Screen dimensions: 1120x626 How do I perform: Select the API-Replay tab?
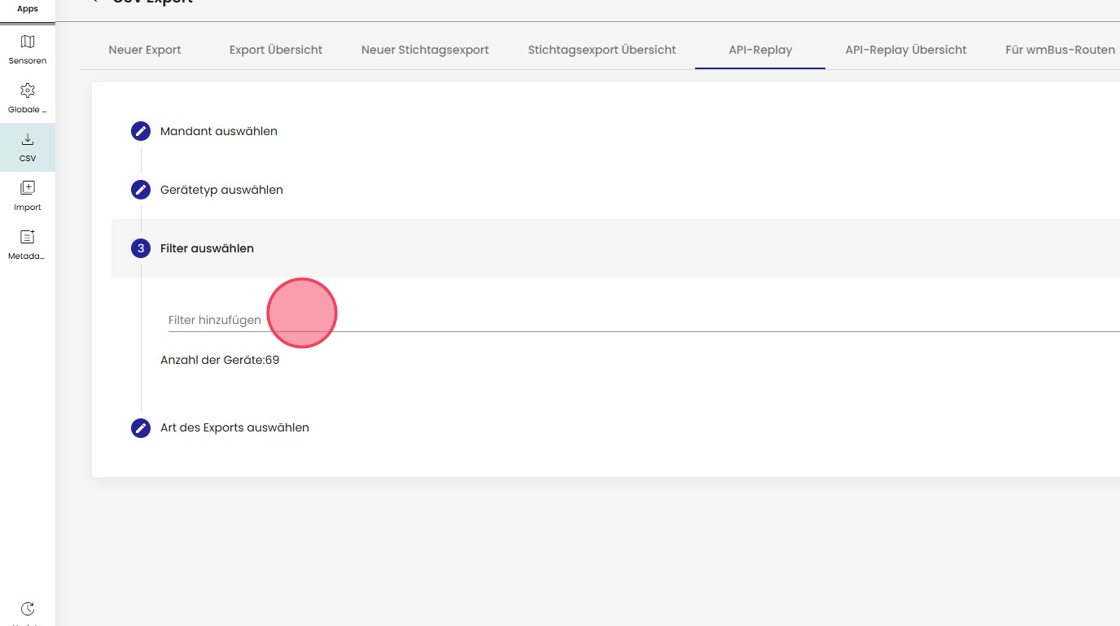pyautogui.click(x=760, y=50)
